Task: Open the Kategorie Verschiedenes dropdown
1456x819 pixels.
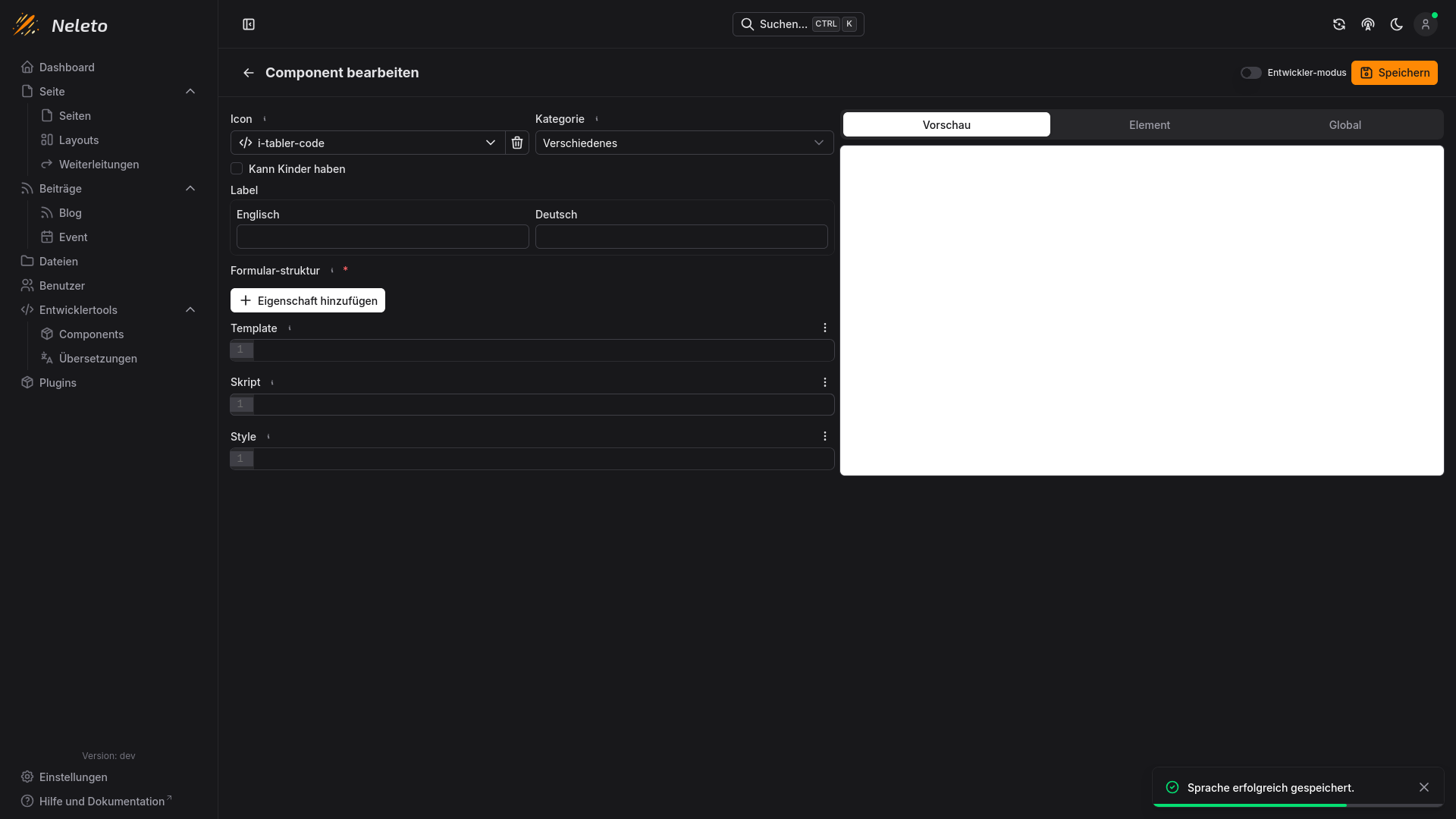Action: tap(684, 143)
